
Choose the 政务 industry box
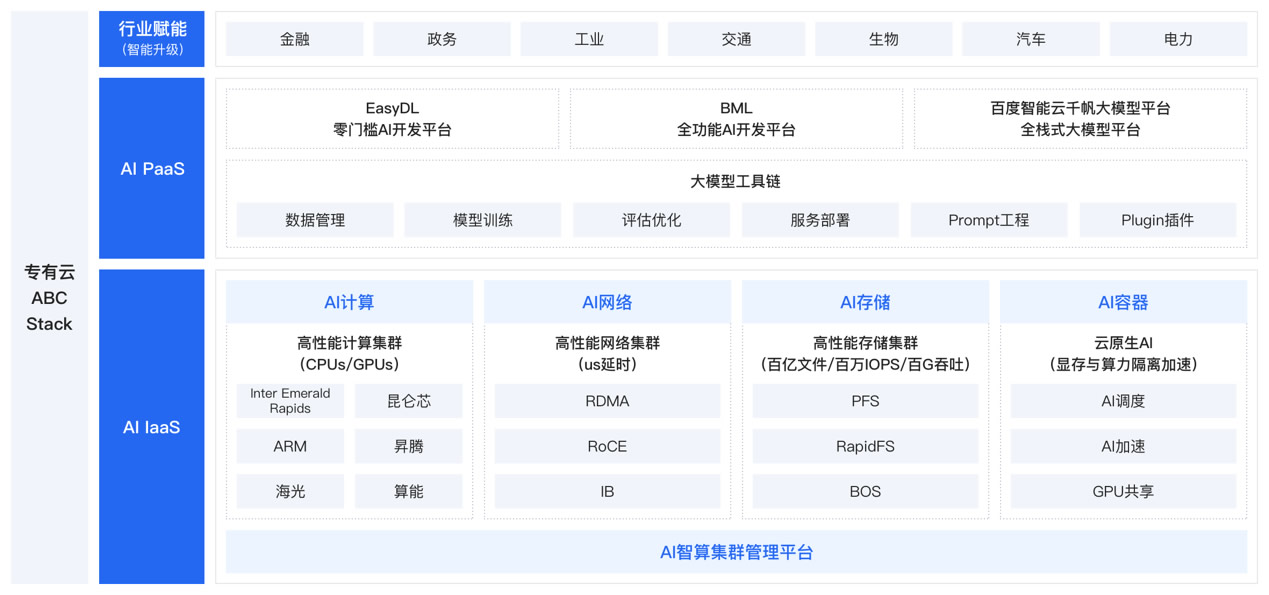tap(442, 39)
